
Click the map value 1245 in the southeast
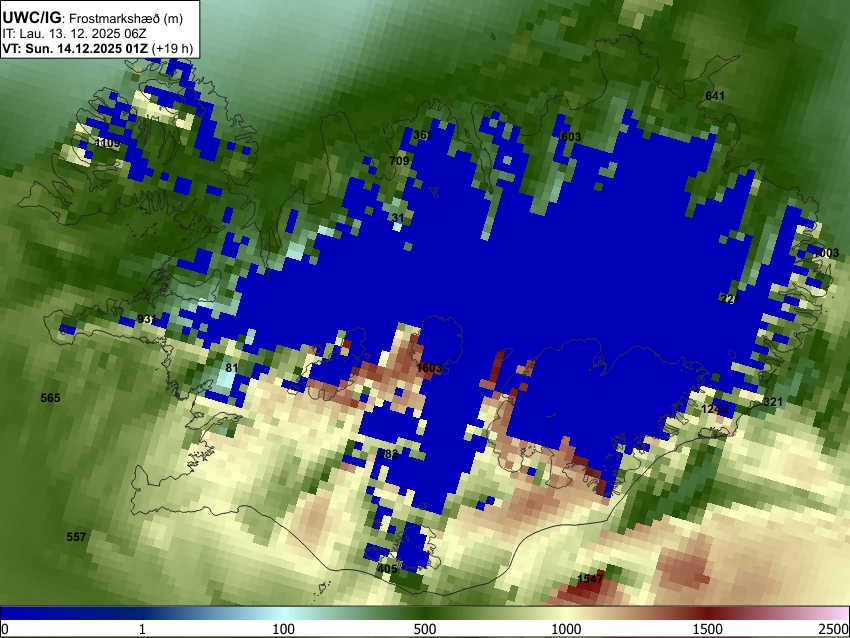coord(714,409)
